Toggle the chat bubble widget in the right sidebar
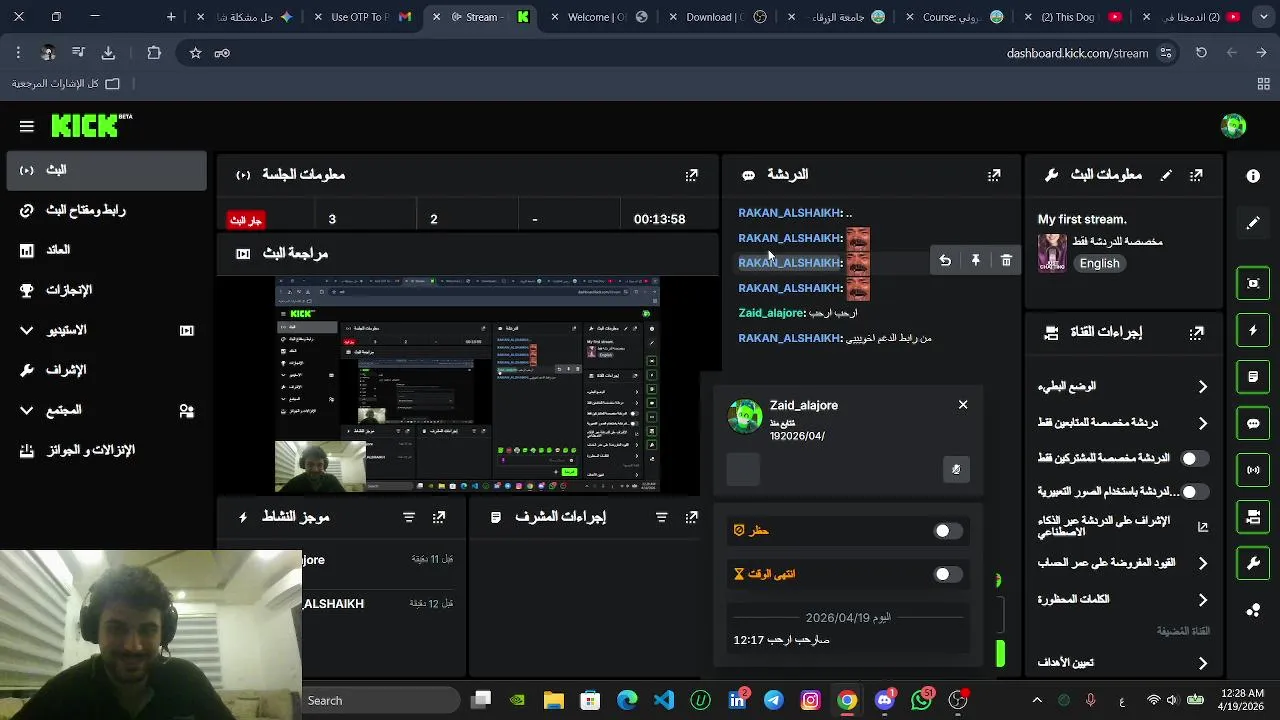 1253,423
